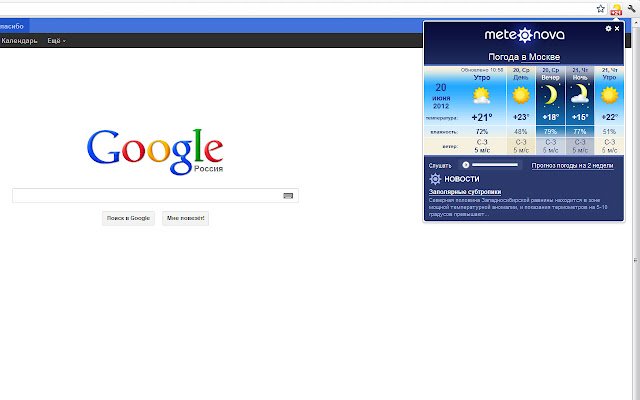Viewport: 640px width, 400px height.
Task: Click the gear icon beside НОВОСТИ
Action: click(435, 179)
